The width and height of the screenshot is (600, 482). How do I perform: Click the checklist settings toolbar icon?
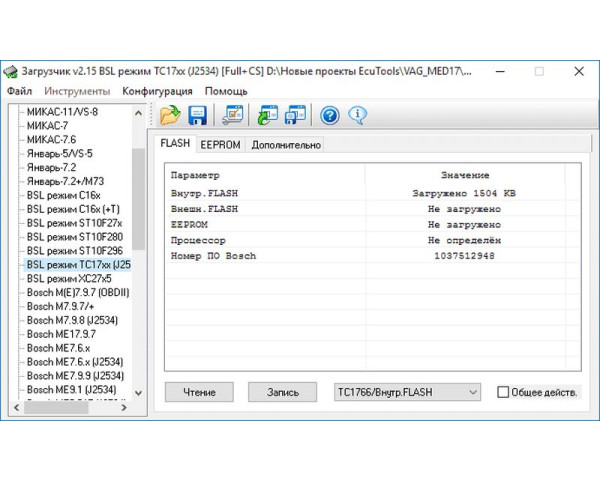coord(232,114)
